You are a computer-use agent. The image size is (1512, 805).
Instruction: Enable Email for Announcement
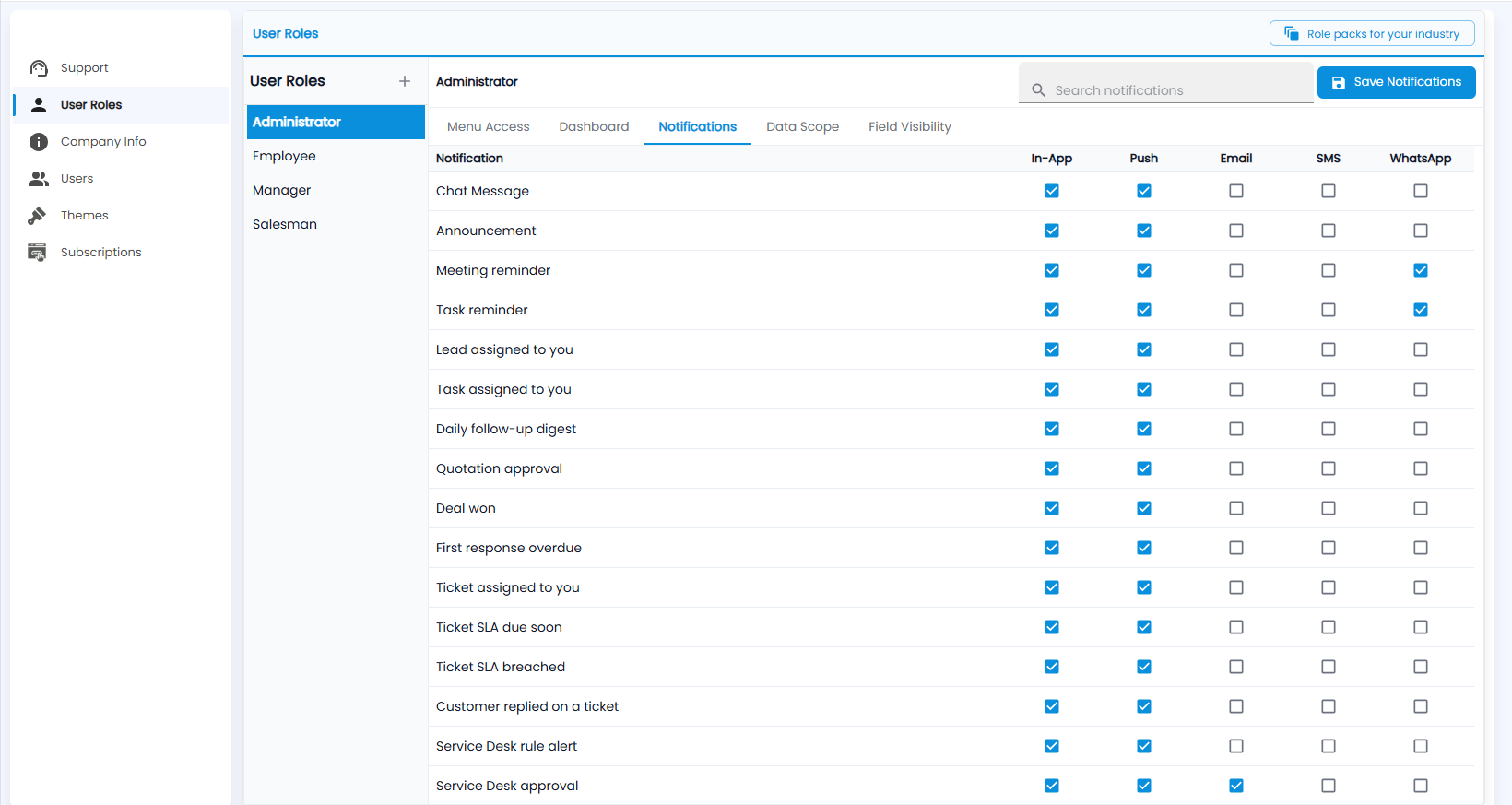tap(1236, 231)
